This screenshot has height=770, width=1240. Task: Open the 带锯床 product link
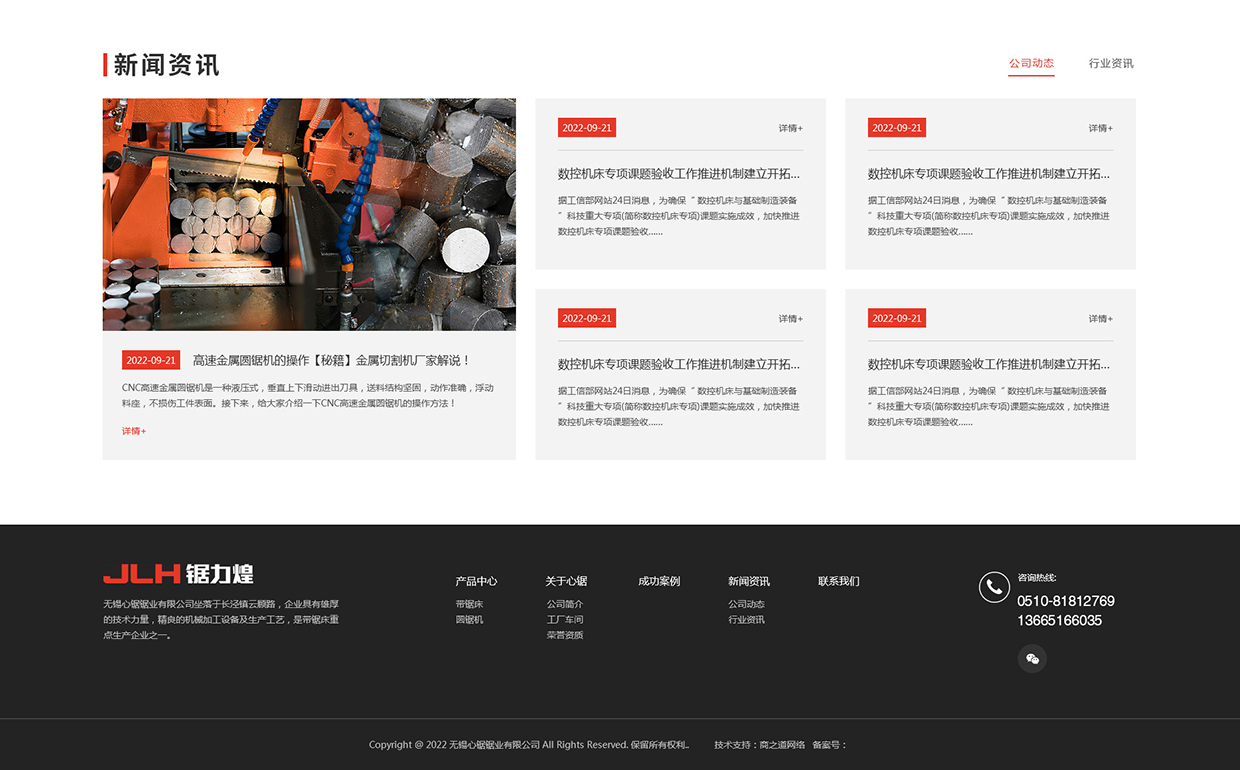point(469,602)
